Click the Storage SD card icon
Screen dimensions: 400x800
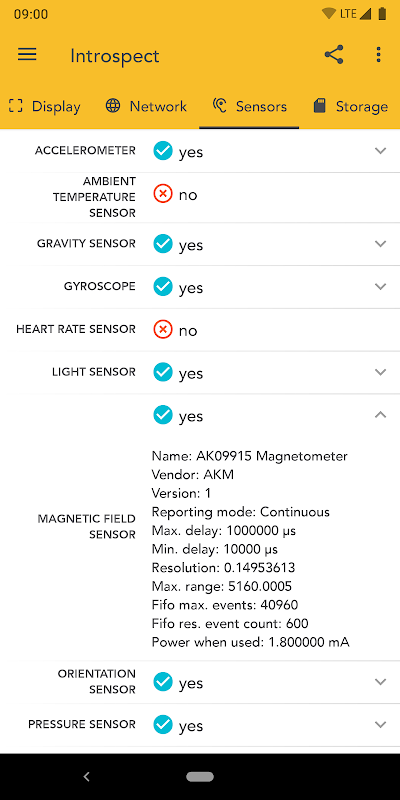pyautogui.click(x=319, y=106)
